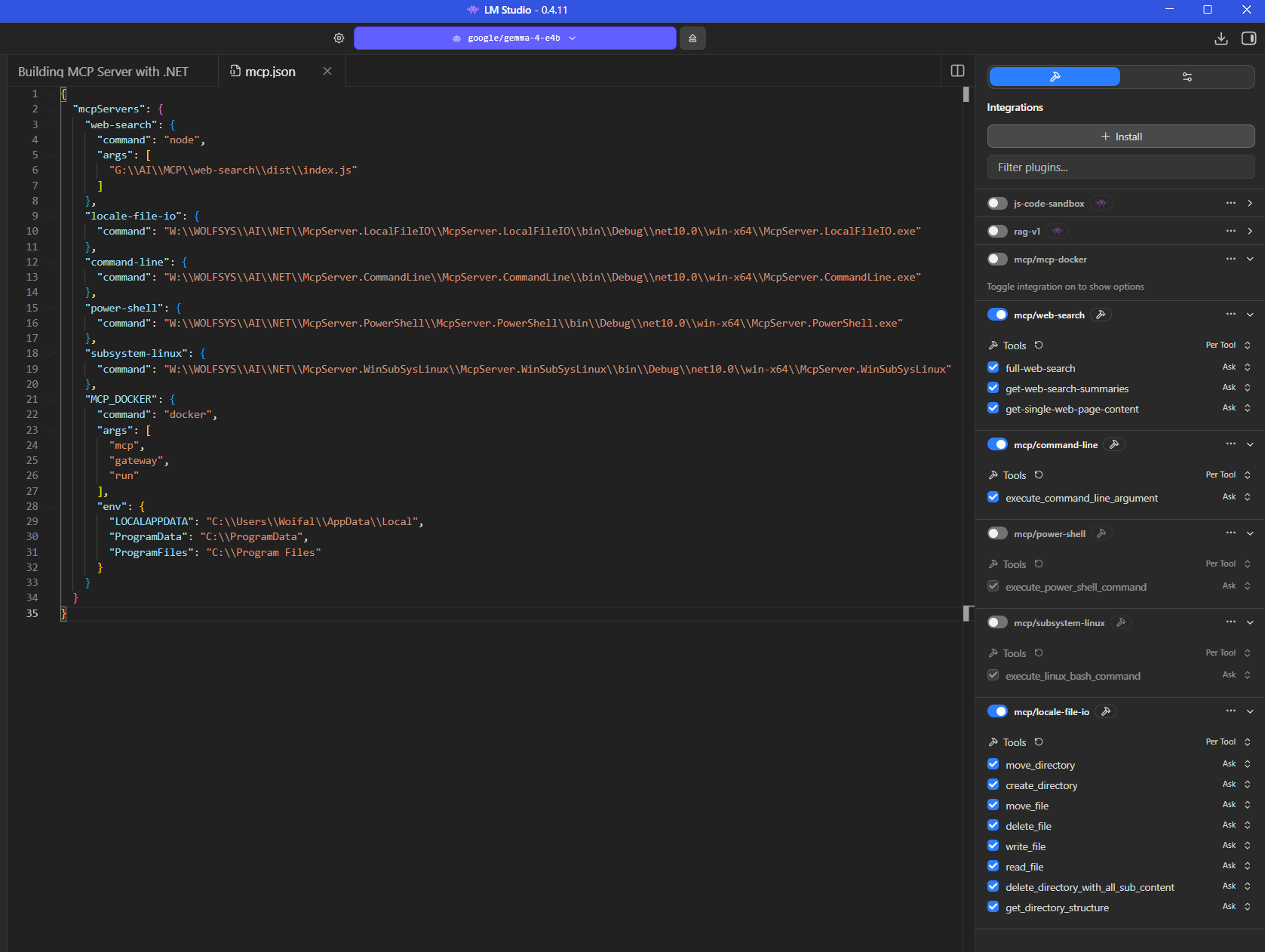The height and width of the screenshot is (952, 1265).
Task: Refresh tools for mcp/web-search
Action: (1039, 345)
